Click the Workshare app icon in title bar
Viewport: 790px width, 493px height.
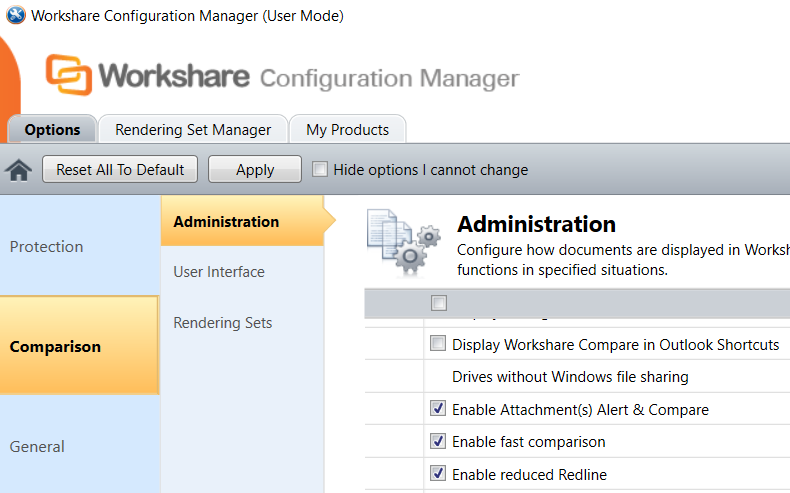[16, 15]
